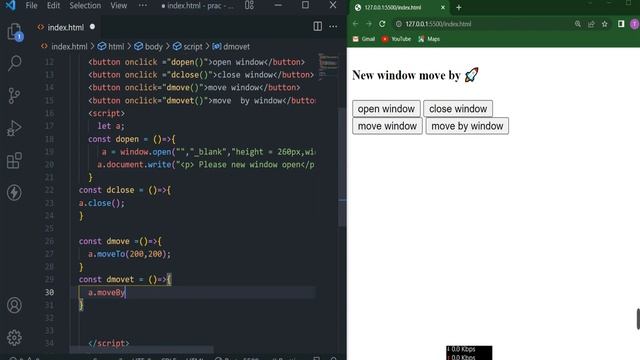Click the browser address bar URL
Viewport: 640px width, 360px height.
(438, 24)
